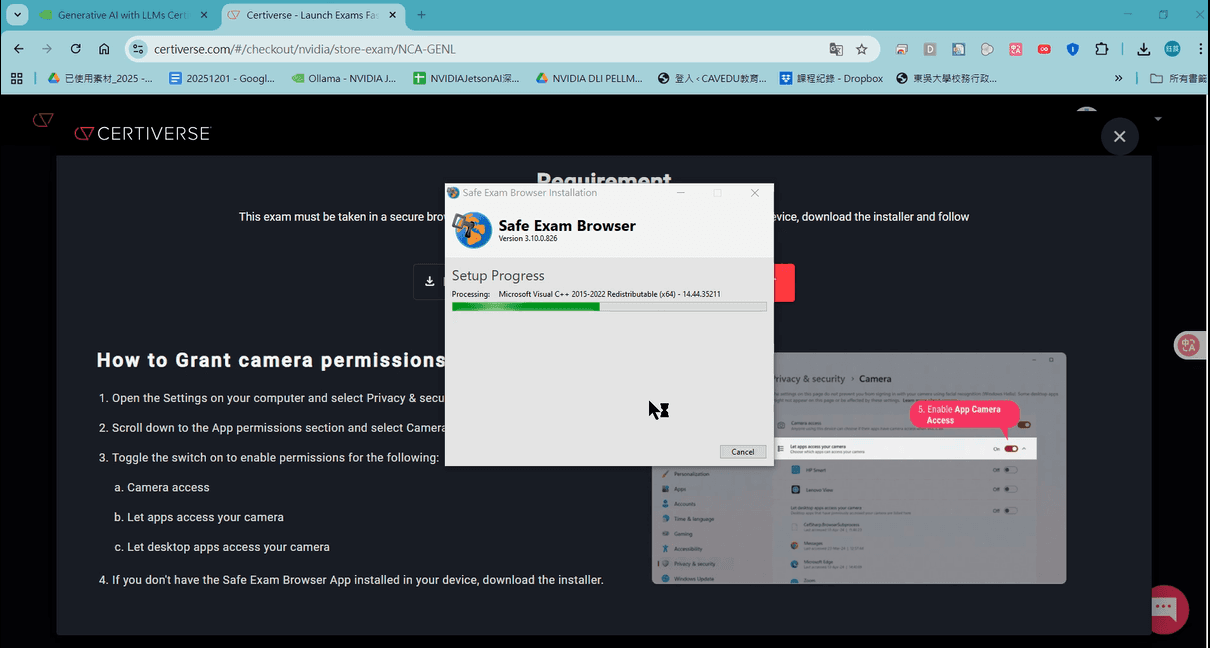Image resolution: width=1210 pixels, height=648 pixels.
Task: Click 'b. Let apps access your camera'
Action: pos(198,517)
